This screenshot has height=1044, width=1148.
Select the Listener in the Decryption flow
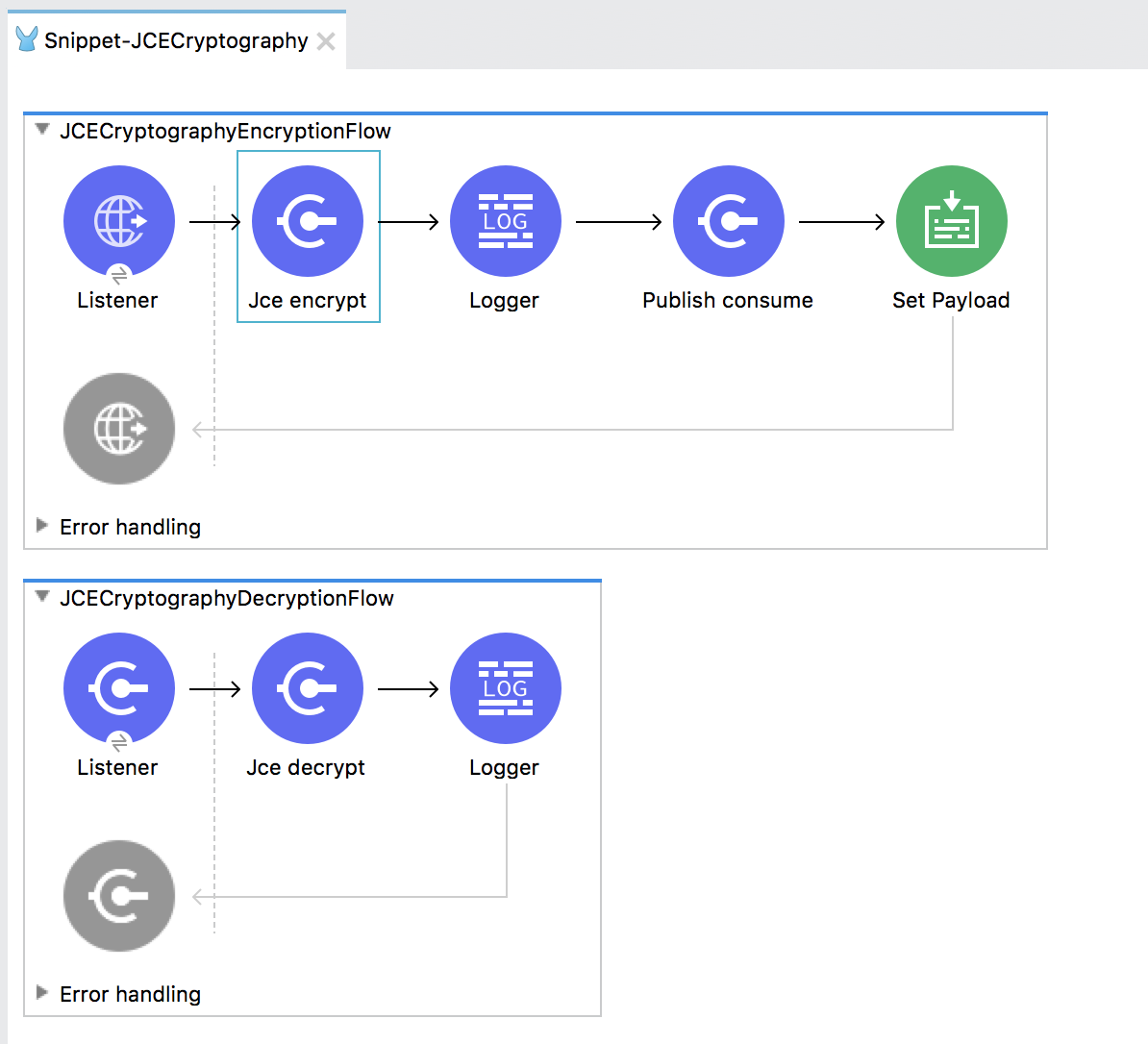pyautogui.click(x=119, y=688)
